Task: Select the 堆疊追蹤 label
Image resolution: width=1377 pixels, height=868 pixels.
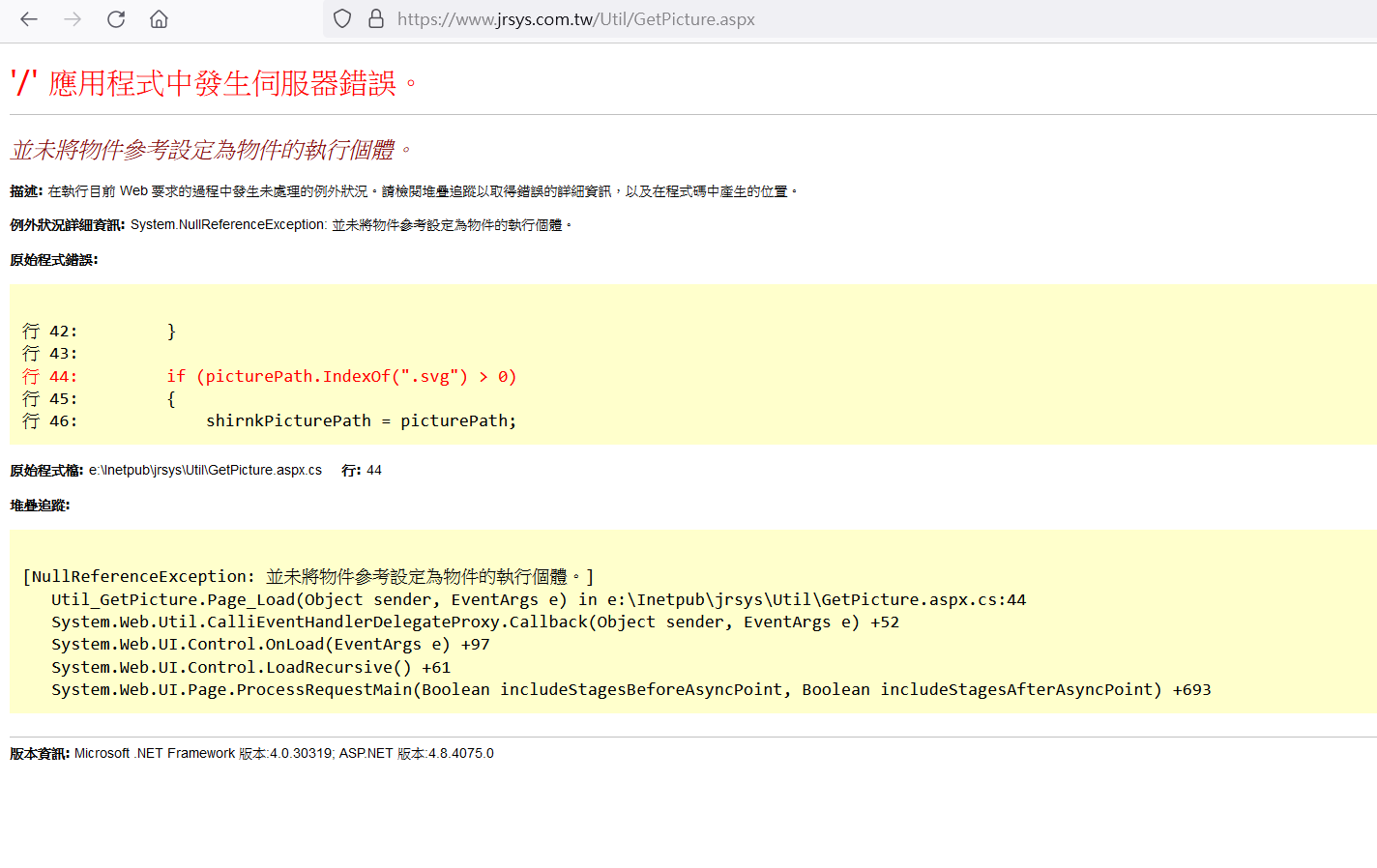Action: [x=40, y=506]
